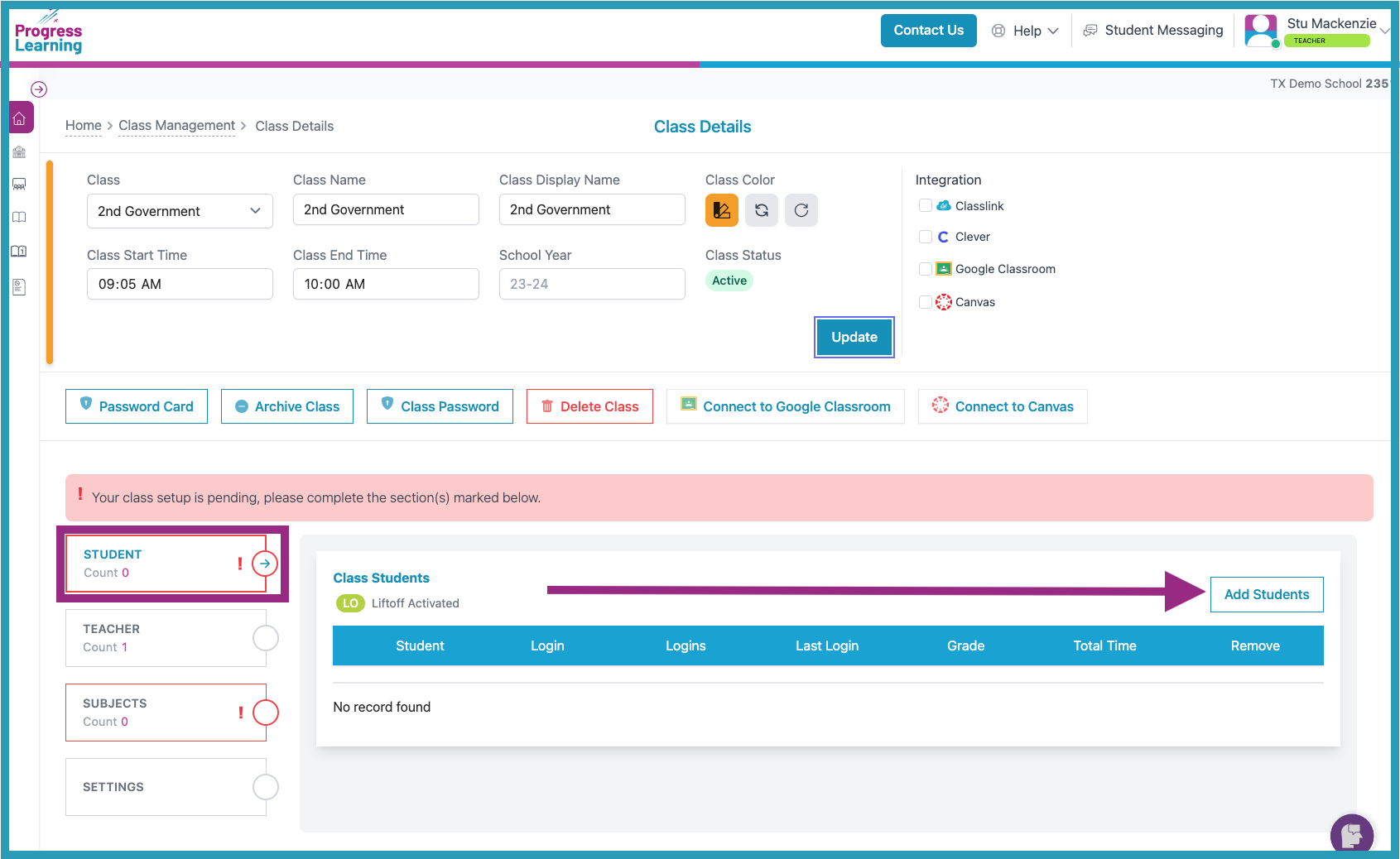Open the school building sidebar icon
The image size is (1400, 859).
coord(19,152)
